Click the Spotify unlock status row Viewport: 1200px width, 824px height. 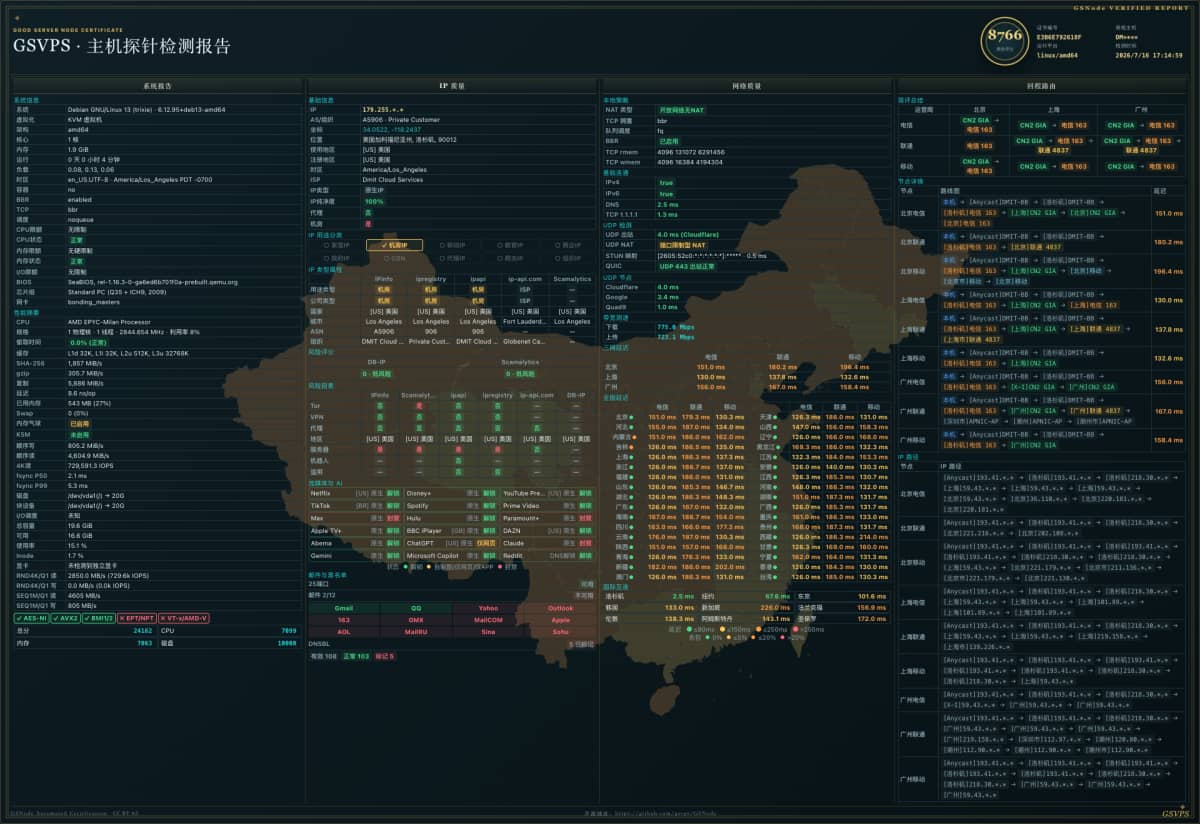point(451,506)
